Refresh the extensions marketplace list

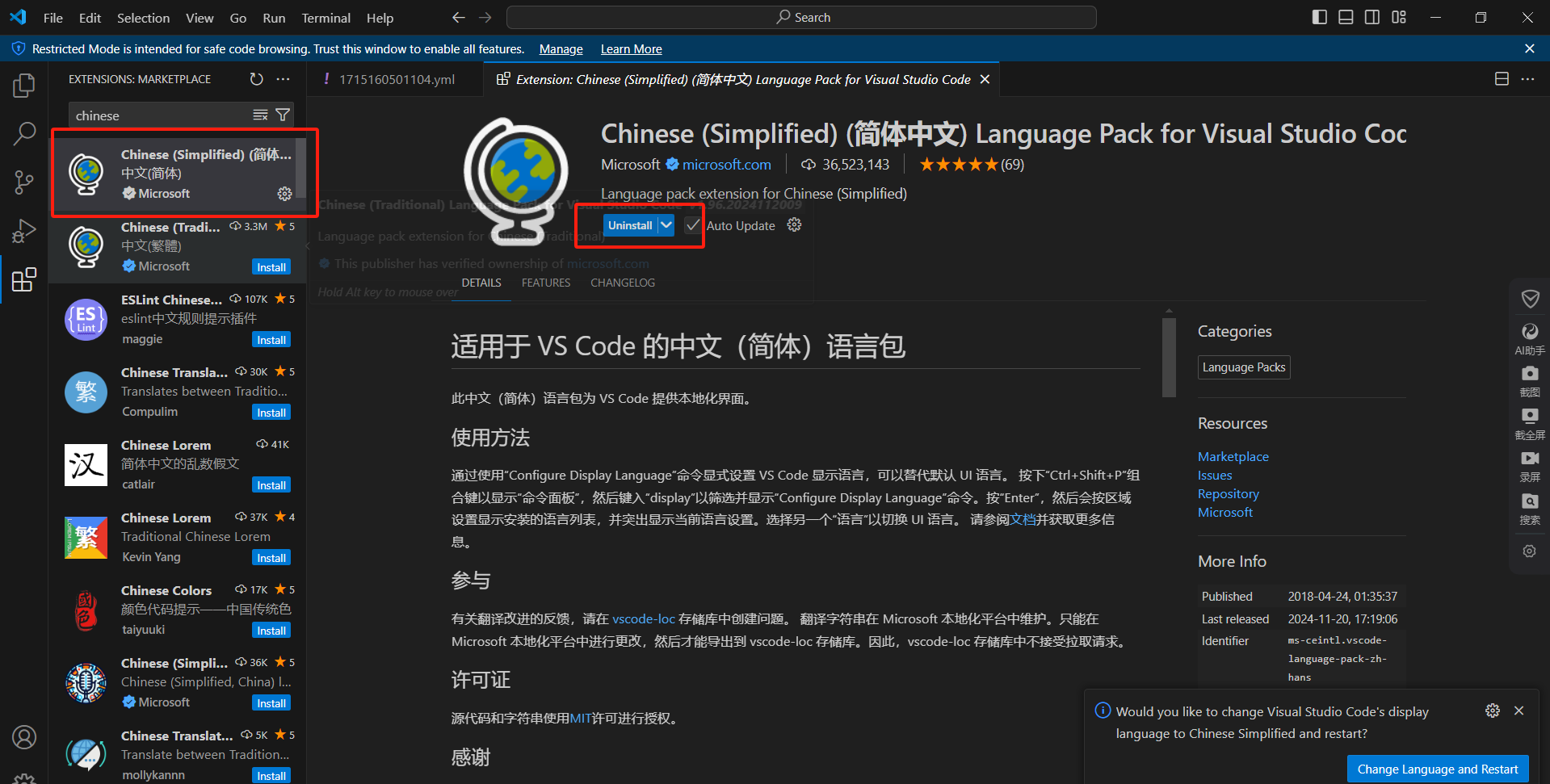click(x=256, y=79)
